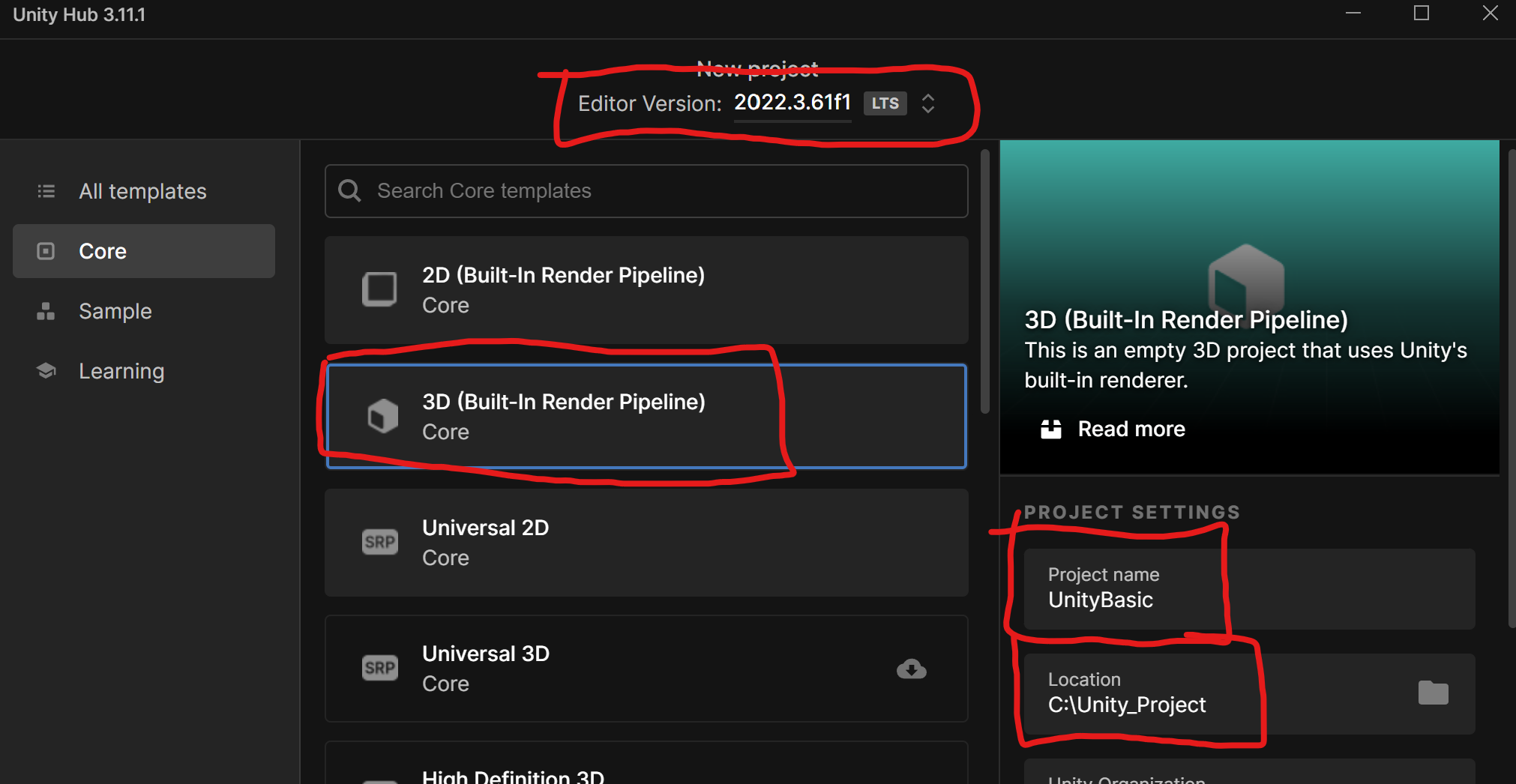This screenshot has height=784, width=1516.
Task: Minimize the Unity Hub window
Action: [x=1353, y=13]
